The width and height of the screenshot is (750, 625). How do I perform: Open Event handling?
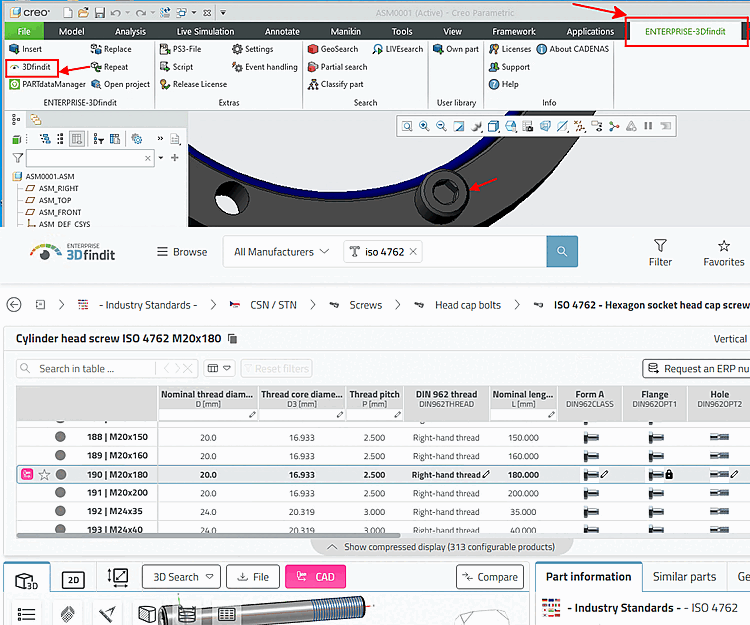[x=265, y=67]
